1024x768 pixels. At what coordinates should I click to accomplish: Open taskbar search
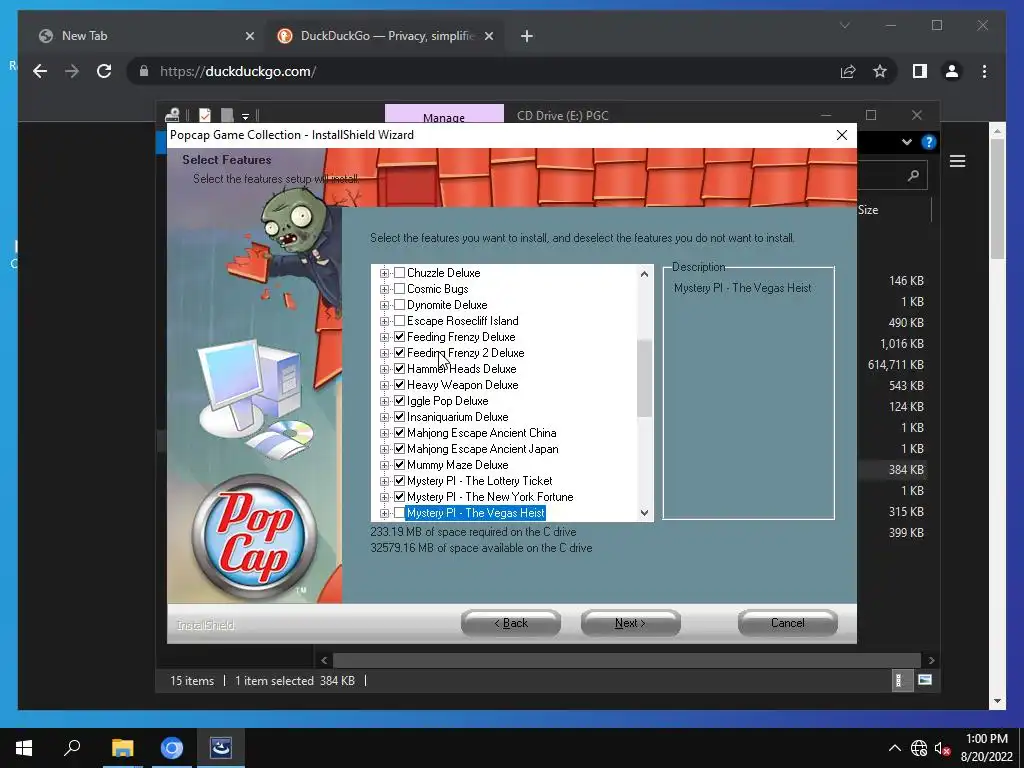click(72, 748)
